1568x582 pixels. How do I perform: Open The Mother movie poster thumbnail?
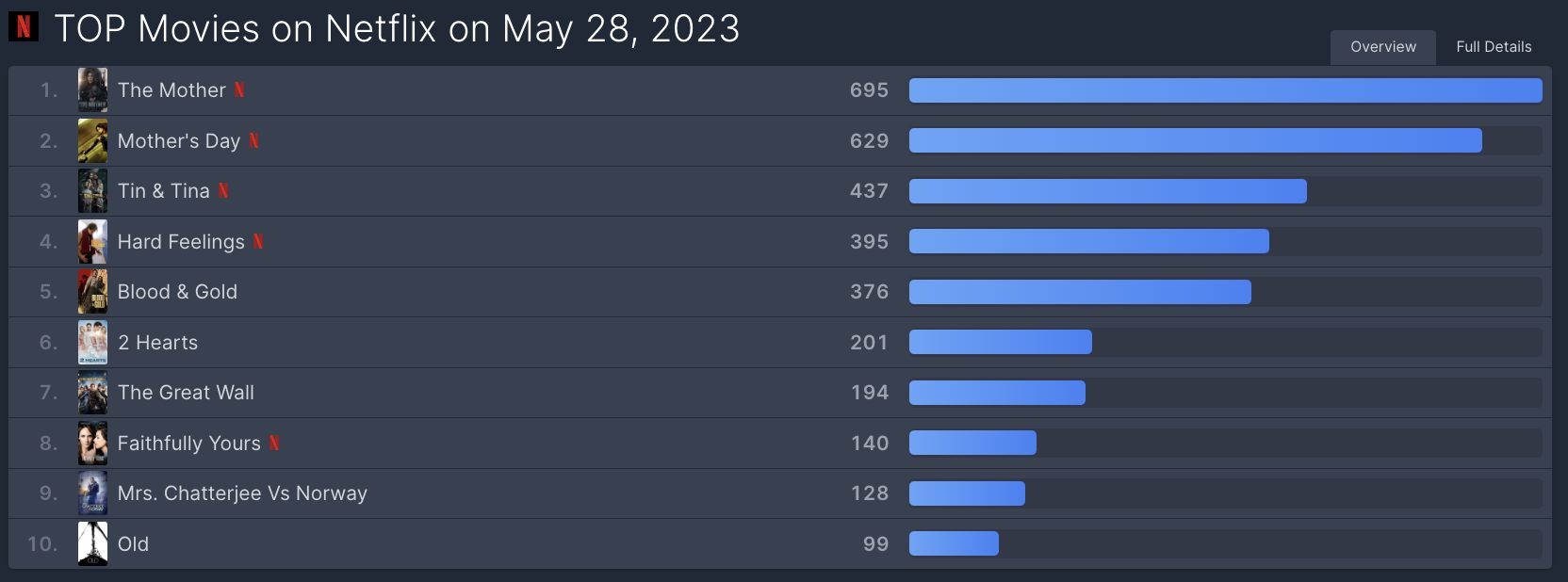[x=92, y=90]
